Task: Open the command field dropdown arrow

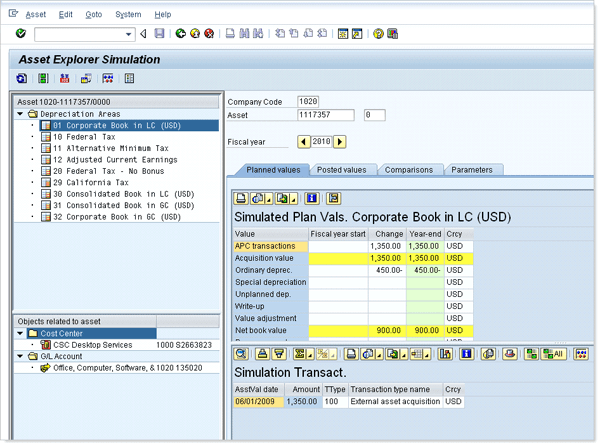Action: [130, 34]
